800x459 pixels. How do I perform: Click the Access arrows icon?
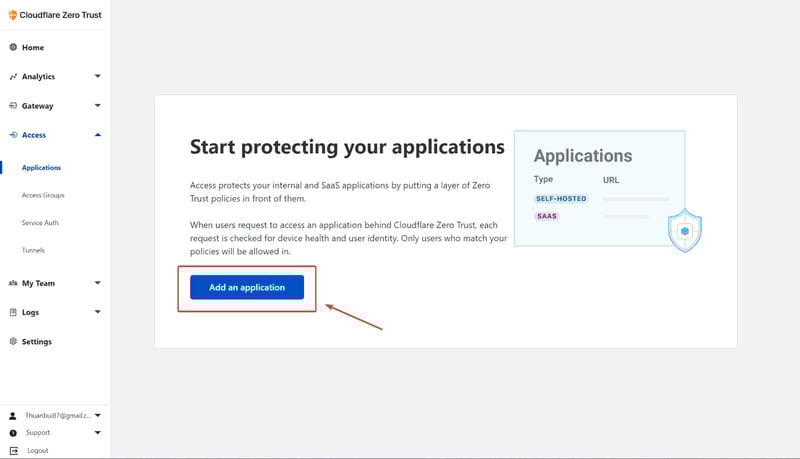point(13,134)
